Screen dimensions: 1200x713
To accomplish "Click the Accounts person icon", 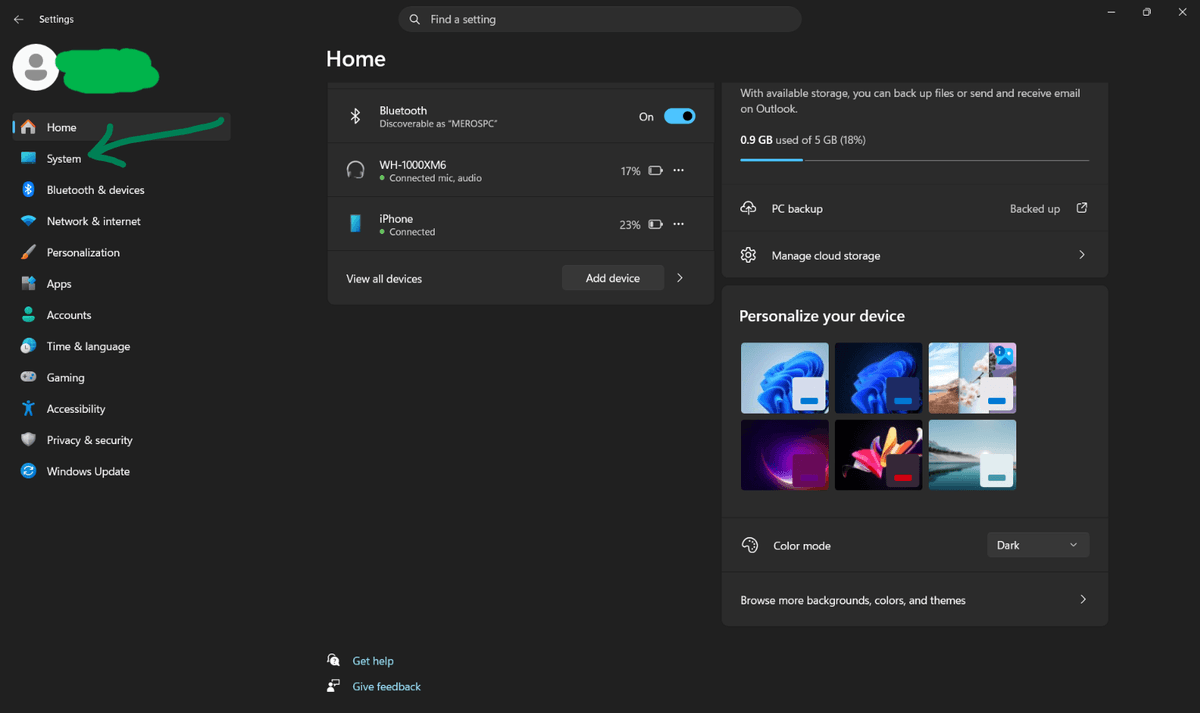I will click(x=28, y=315).
